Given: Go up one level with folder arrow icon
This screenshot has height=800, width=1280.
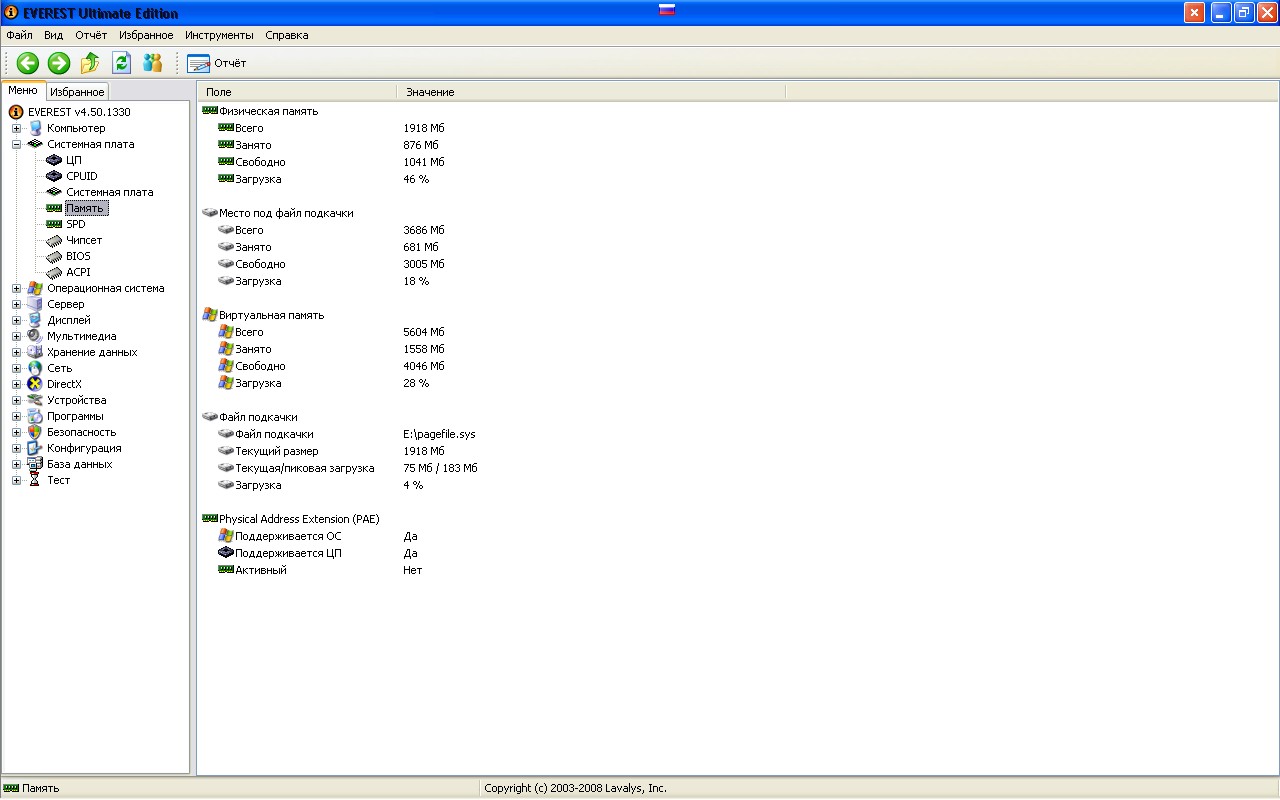Looking at the screenshot, I should coord(90,63).
